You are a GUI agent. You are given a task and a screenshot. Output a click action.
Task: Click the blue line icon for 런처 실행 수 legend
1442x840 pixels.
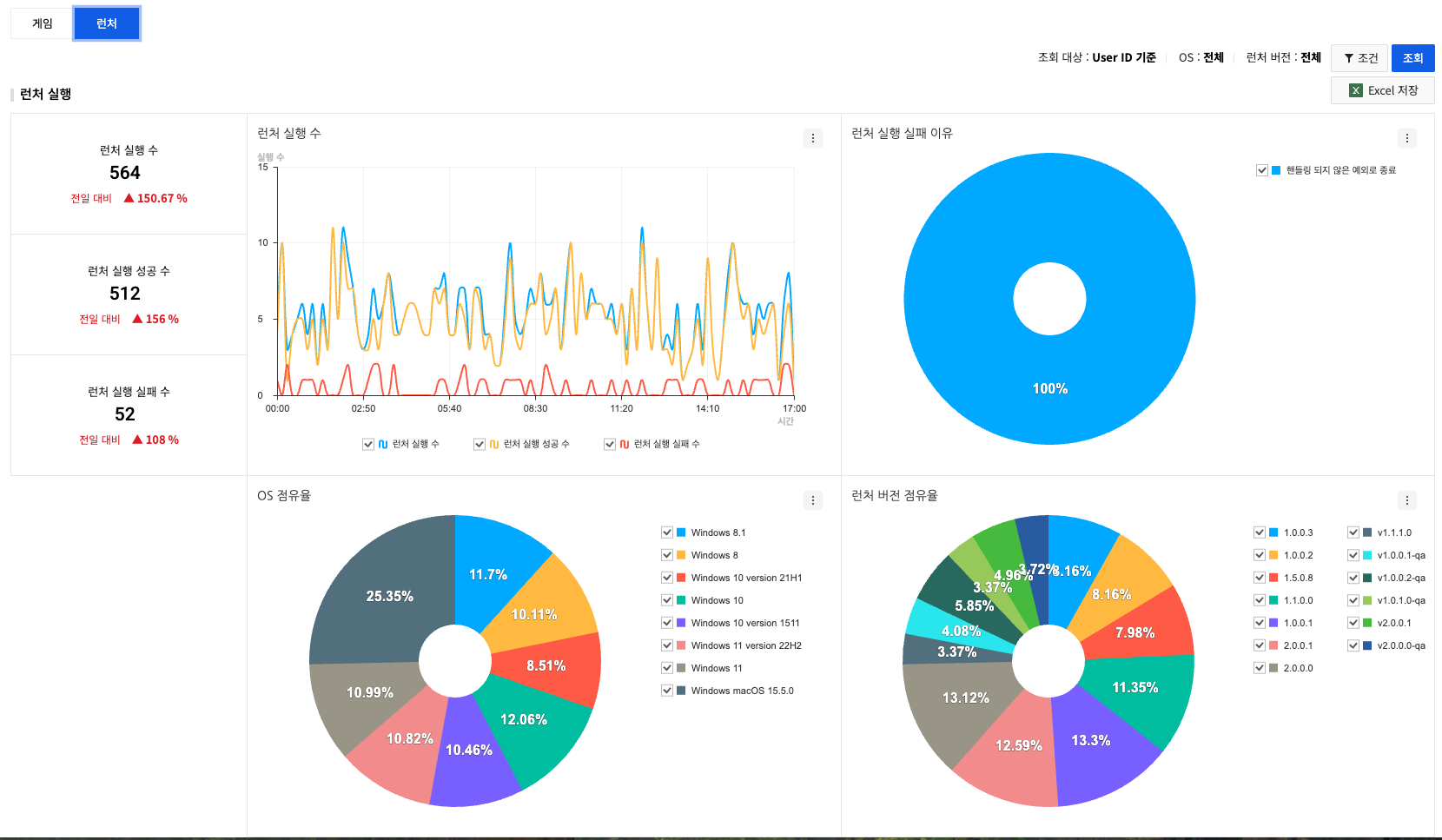point(383,444)
